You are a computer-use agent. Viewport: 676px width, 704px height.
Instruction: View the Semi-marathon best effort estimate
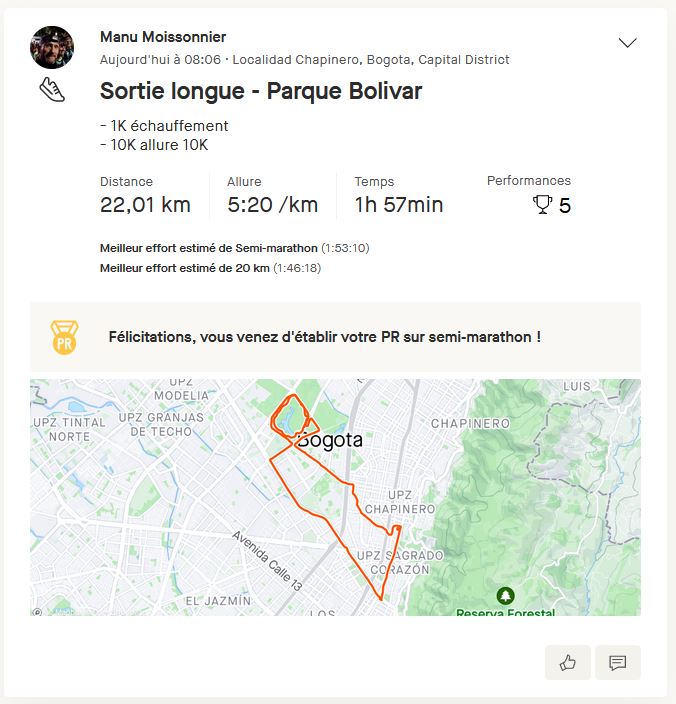[x=234, y=247]
